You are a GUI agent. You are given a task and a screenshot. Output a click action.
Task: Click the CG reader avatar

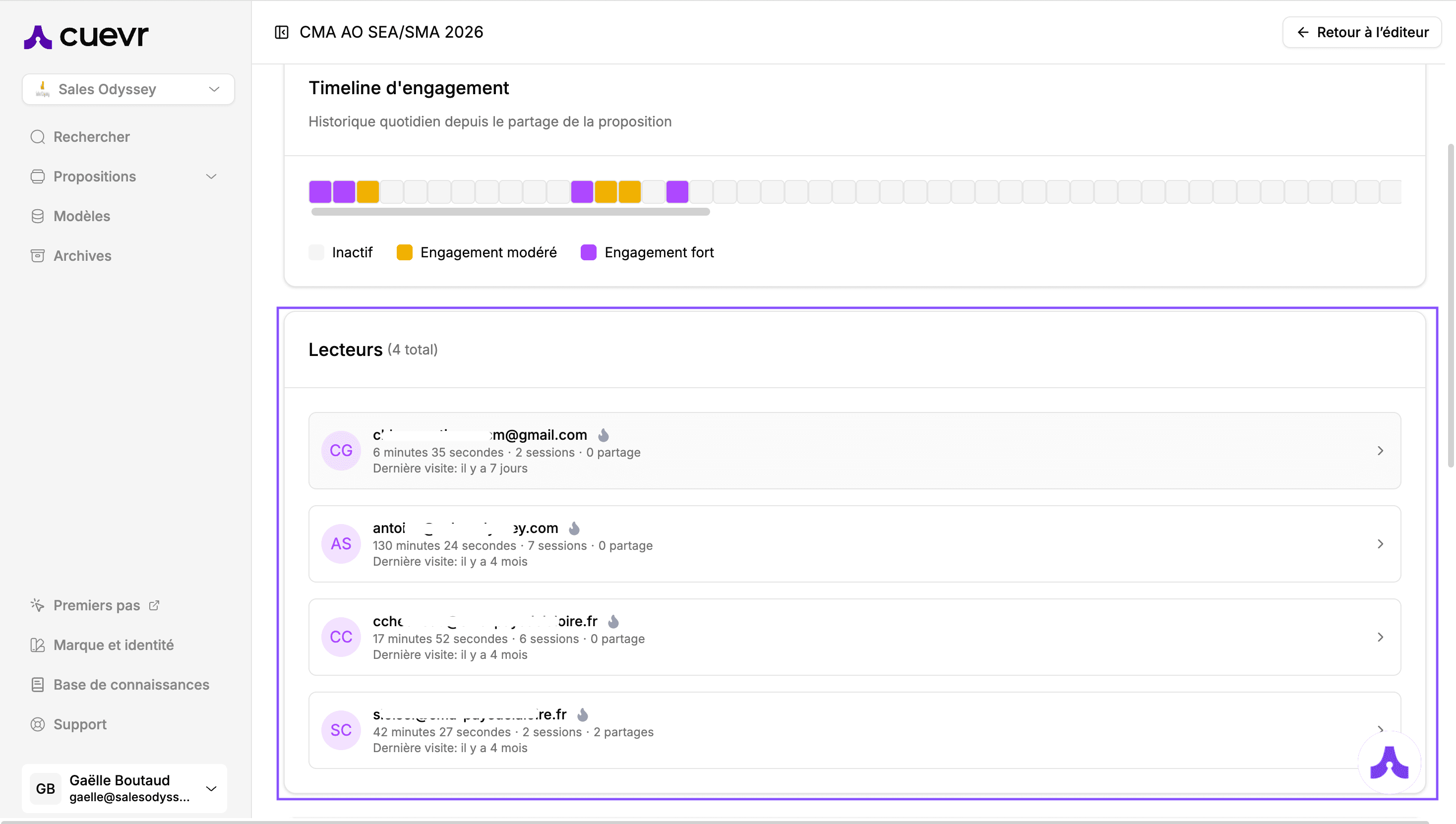(x=341, y=451)
